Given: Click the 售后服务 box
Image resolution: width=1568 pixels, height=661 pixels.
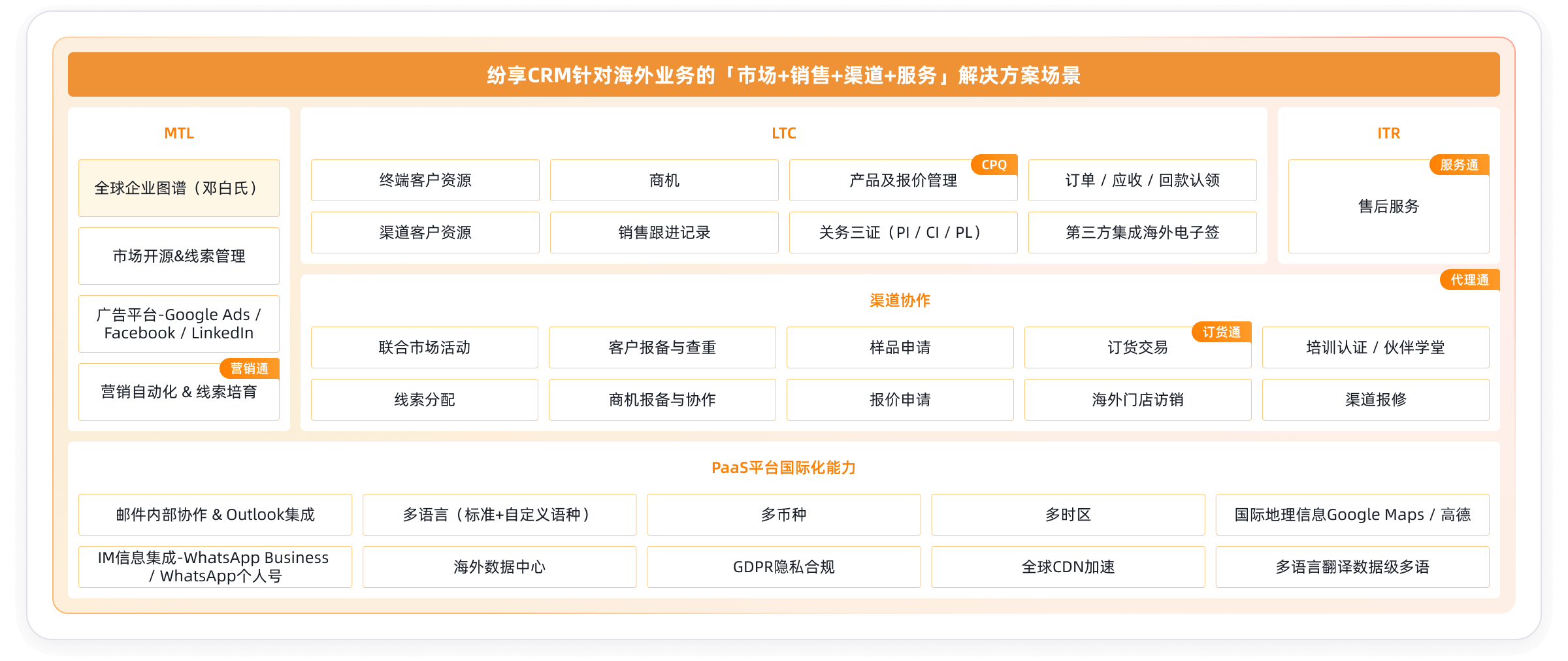Looking at the screenshot, I should [x=1388, y=206].
